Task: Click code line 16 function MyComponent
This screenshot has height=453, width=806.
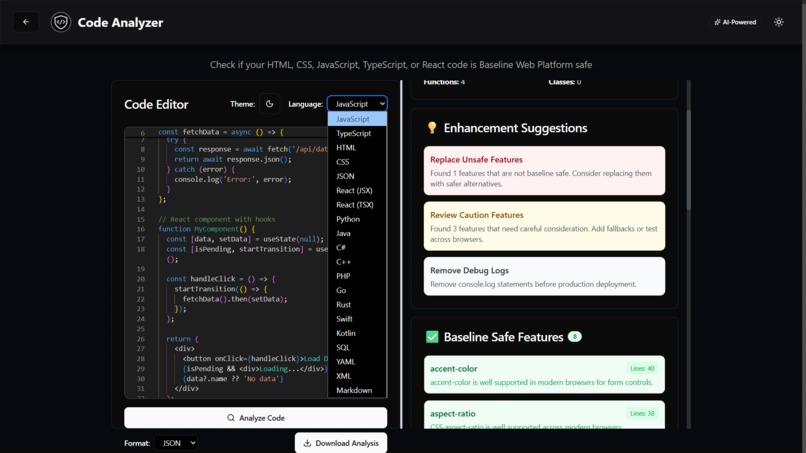Action: click(x=207, y=229)
